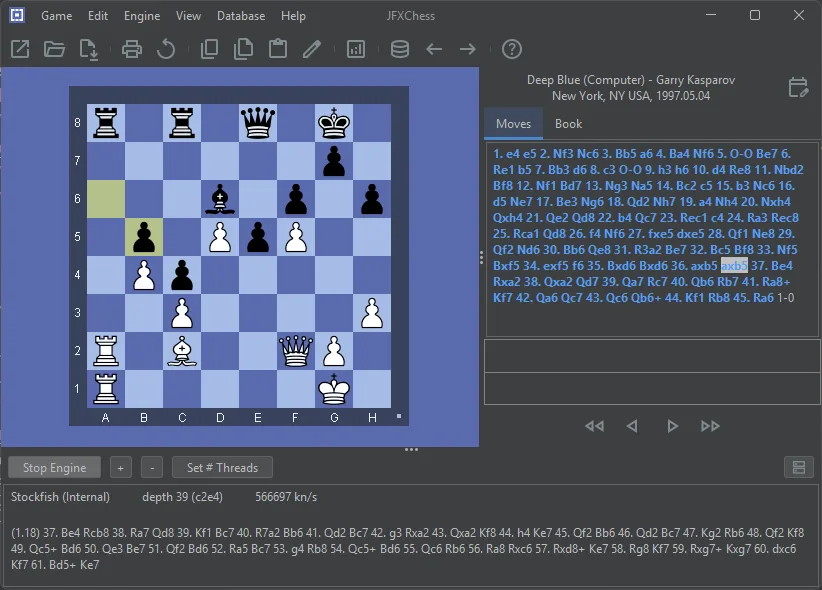
Task: Click the black king on g8
Action: 334,123
